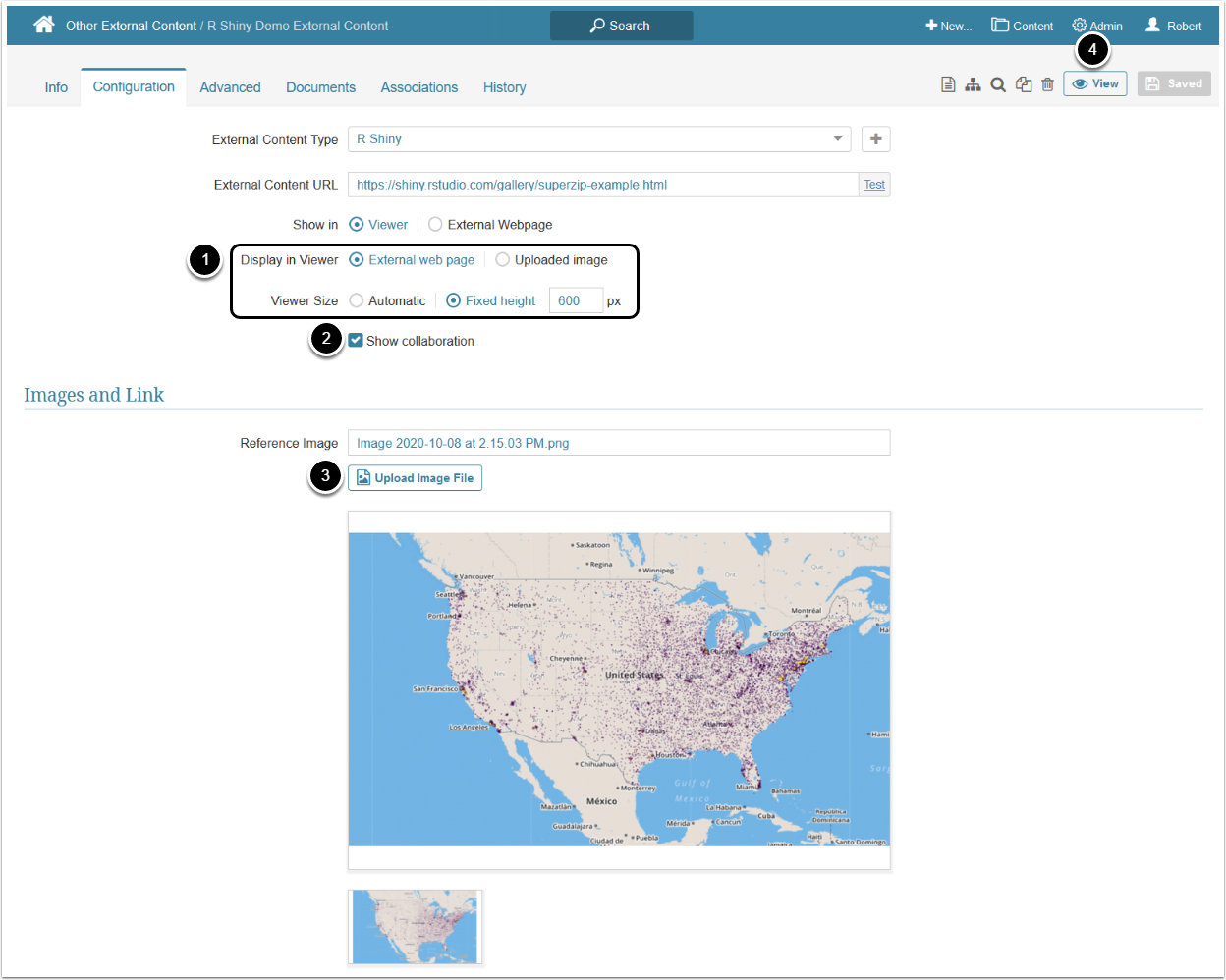The height and width of the screenshot is (980, 1226).
Task: Switch to the Advanced tab
Action: click(230, 87)
